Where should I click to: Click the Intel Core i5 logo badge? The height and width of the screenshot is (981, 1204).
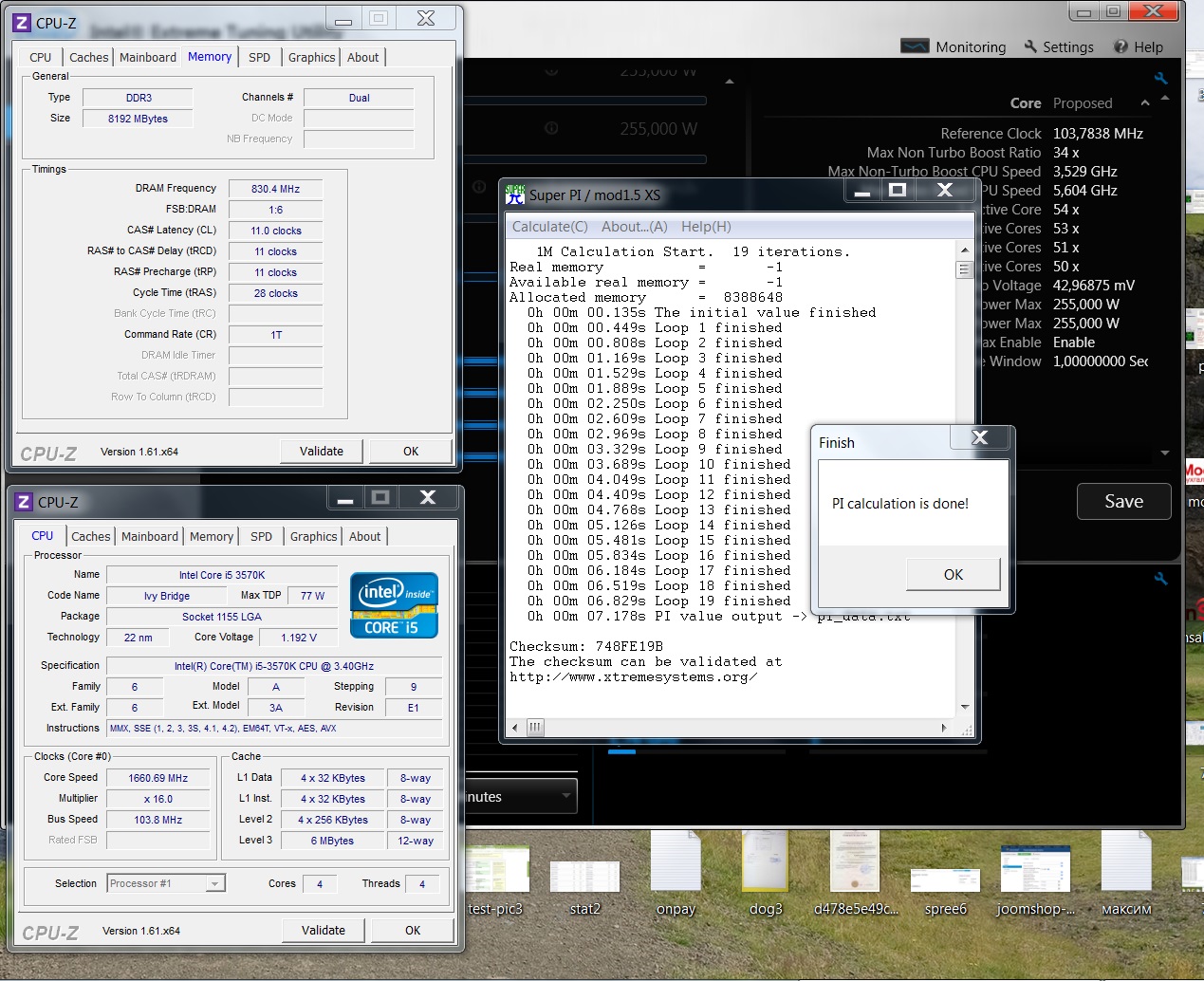394,604
